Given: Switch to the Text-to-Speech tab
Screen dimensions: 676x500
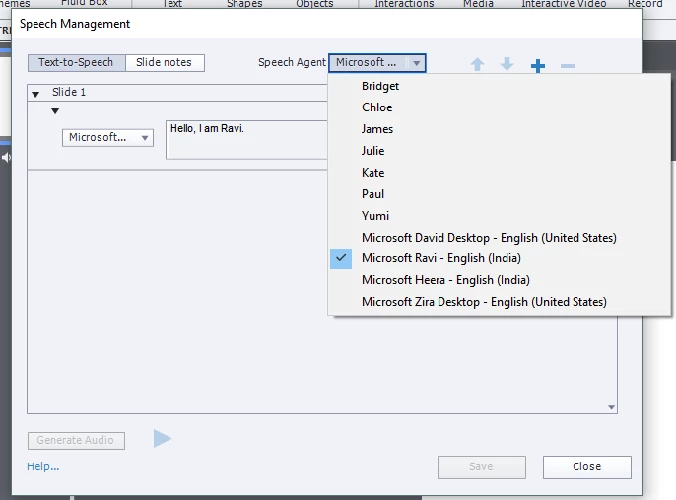Looking at the screenshot, I should (x=77, y=62).
